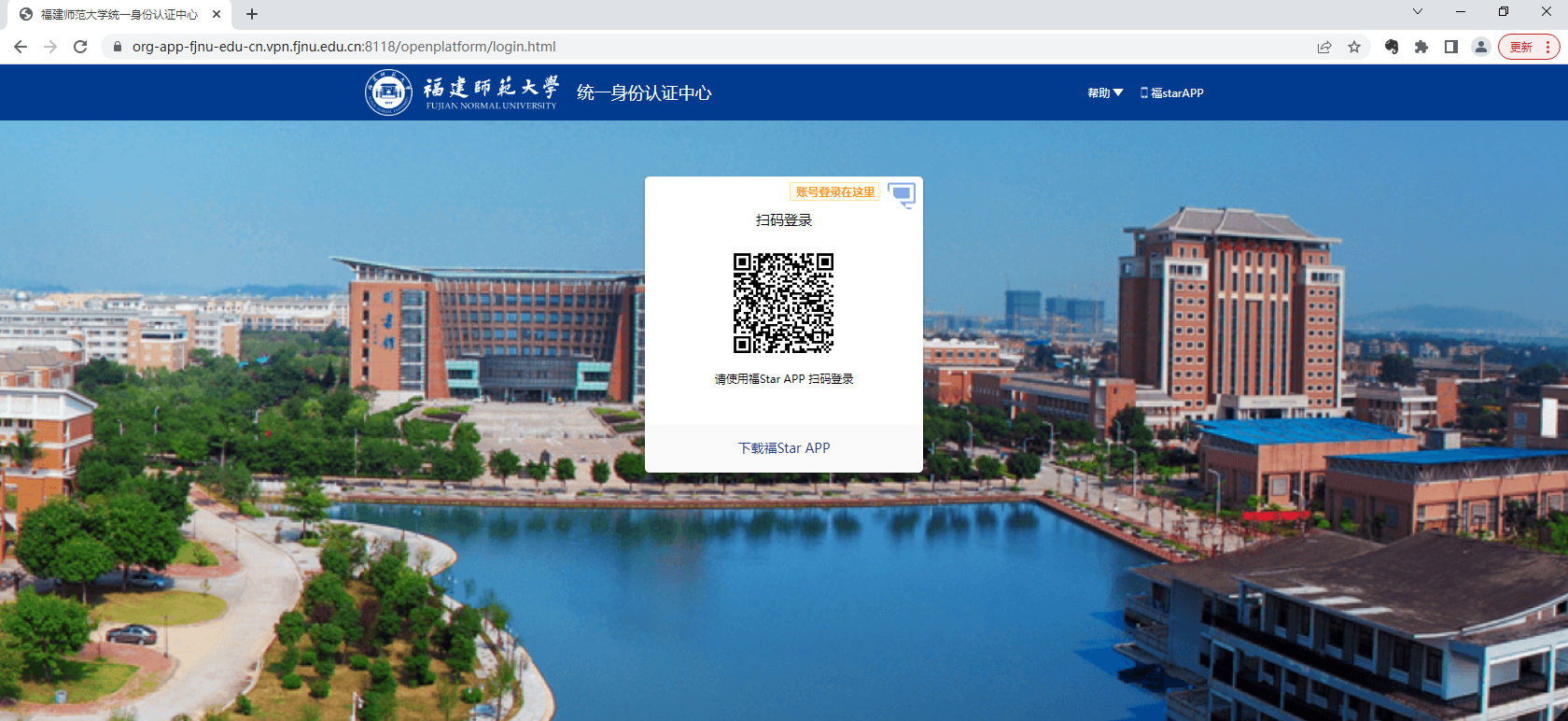Switch to account login via monitor icon
The width and height of the screenshot is (1568, 721).
[902, 194]
